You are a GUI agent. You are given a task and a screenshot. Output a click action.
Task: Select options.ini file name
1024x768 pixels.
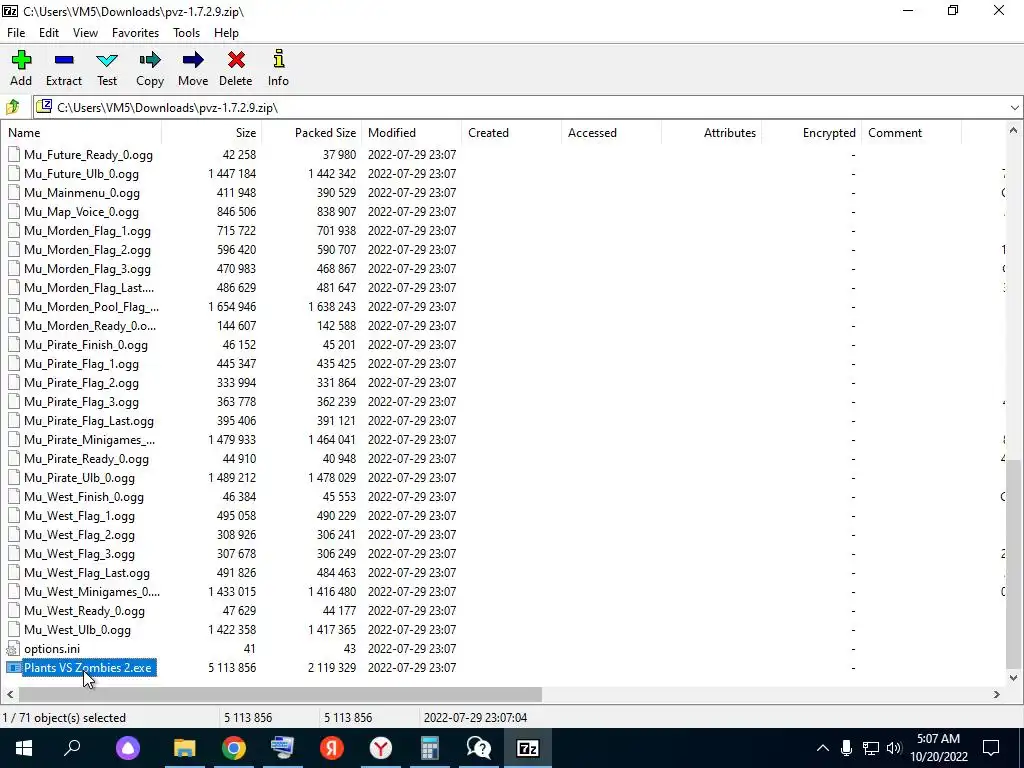coord(52,648)
